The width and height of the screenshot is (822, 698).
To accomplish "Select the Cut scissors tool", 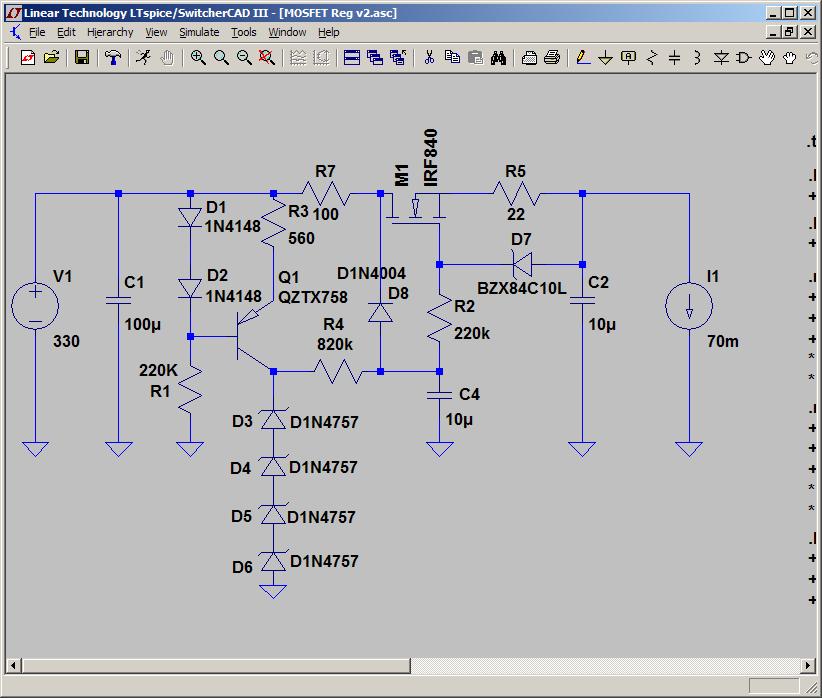I will [429, 57].
